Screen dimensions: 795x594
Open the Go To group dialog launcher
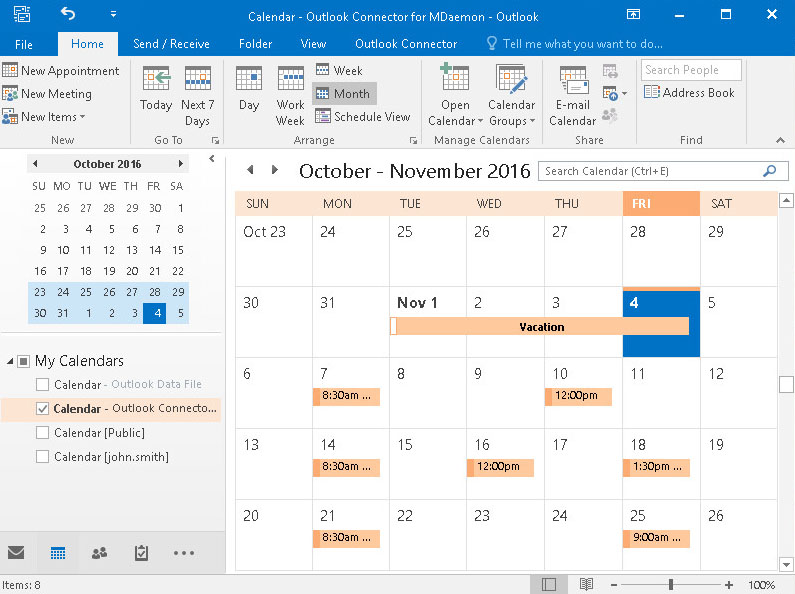[215, 140]
